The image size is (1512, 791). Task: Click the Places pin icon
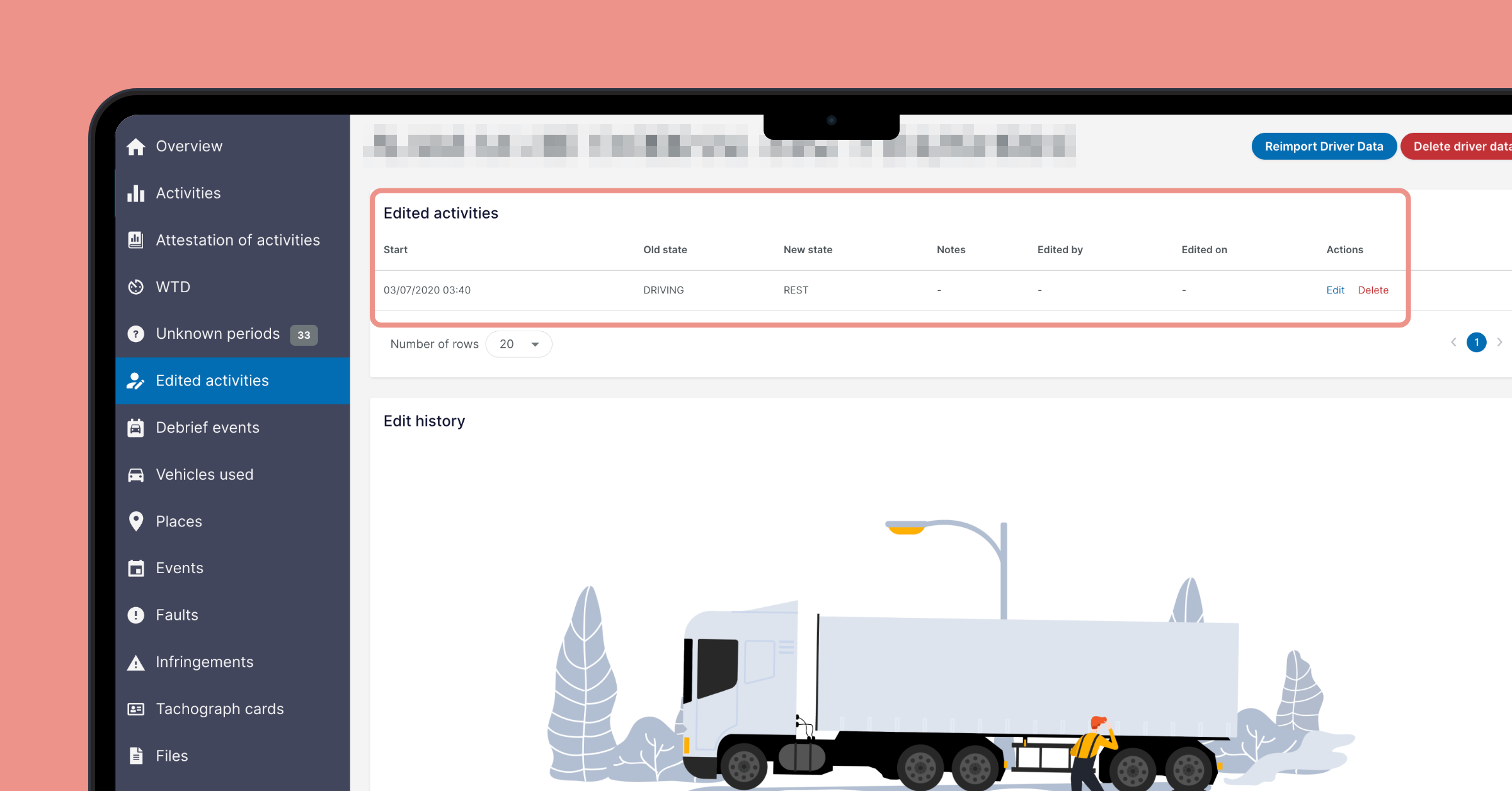pyautogui.click(x=135, y=521)
